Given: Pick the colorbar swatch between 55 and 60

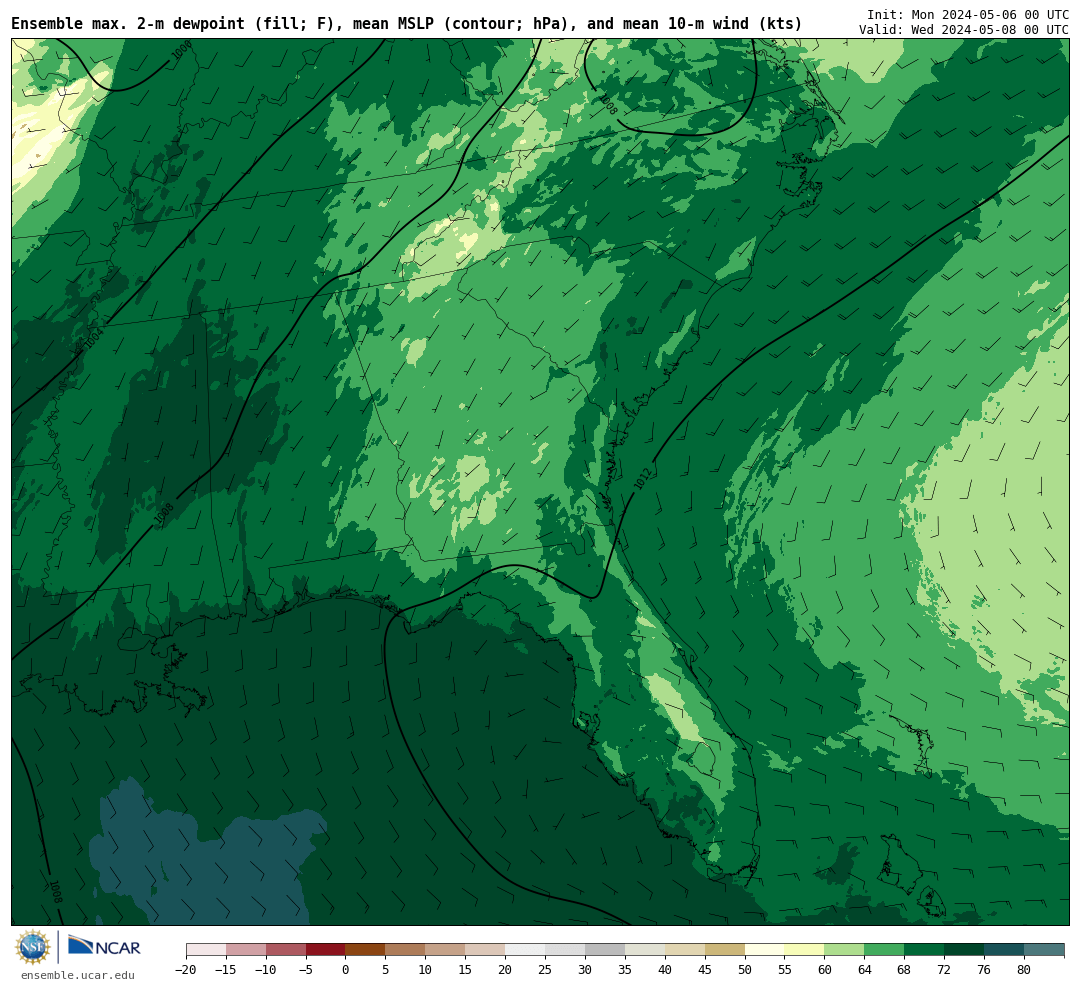Looking at the screenshot, I should pos(805,950).
